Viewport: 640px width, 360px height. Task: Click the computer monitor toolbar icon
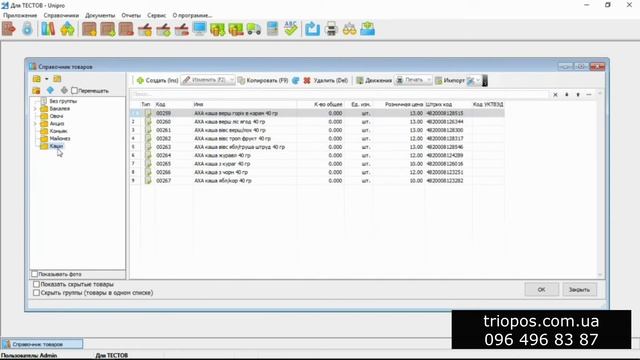[200, 29]
